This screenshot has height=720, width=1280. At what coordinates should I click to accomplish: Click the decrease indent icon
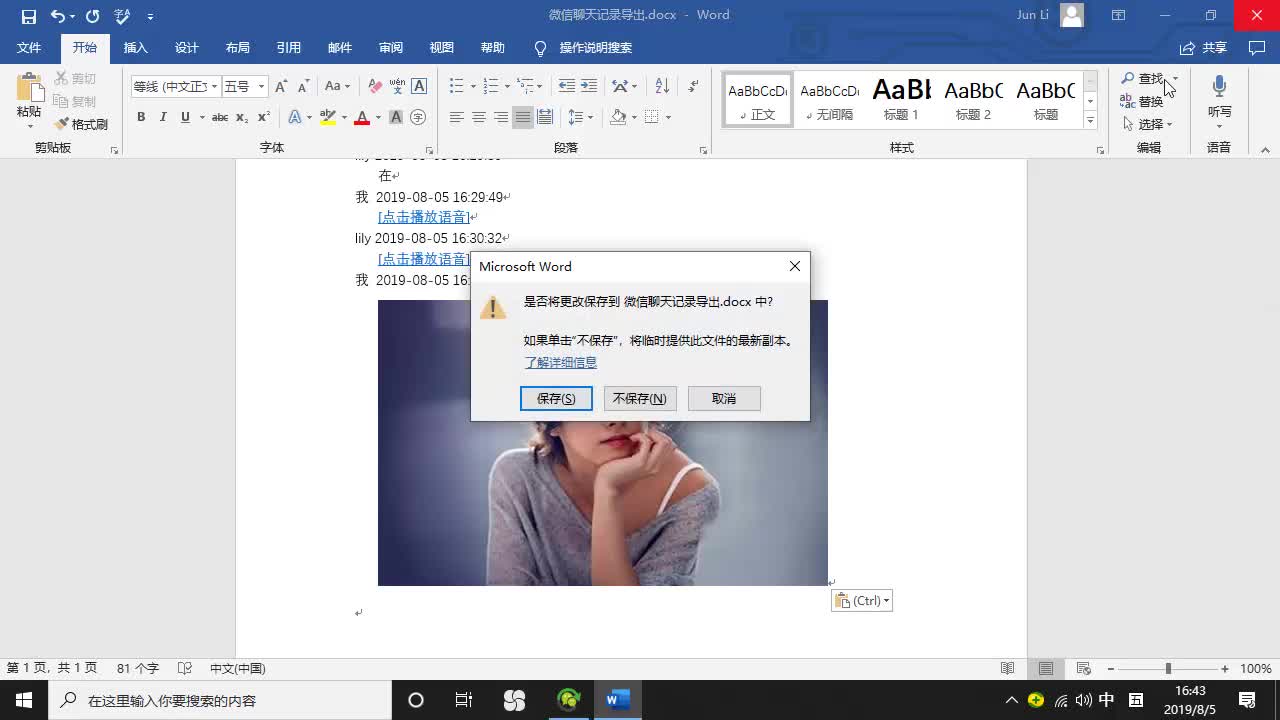point(566,86)
